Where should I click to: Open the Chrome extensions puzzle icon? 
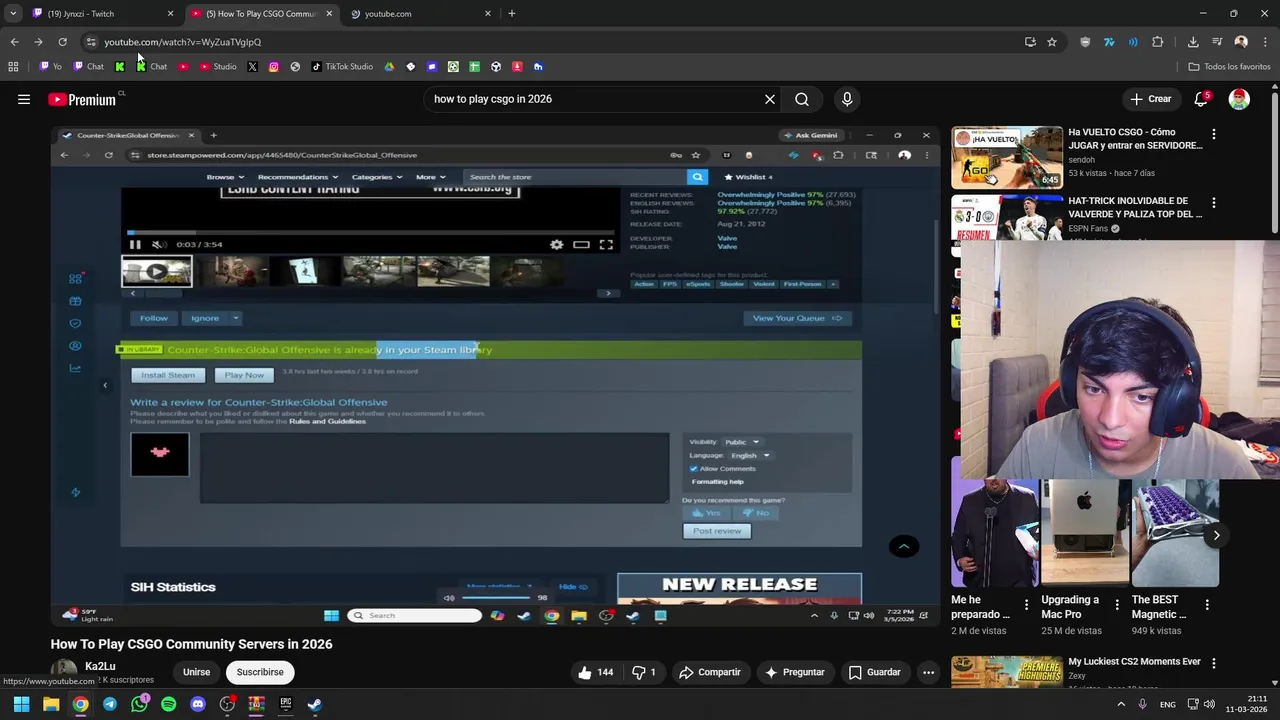1158,42
